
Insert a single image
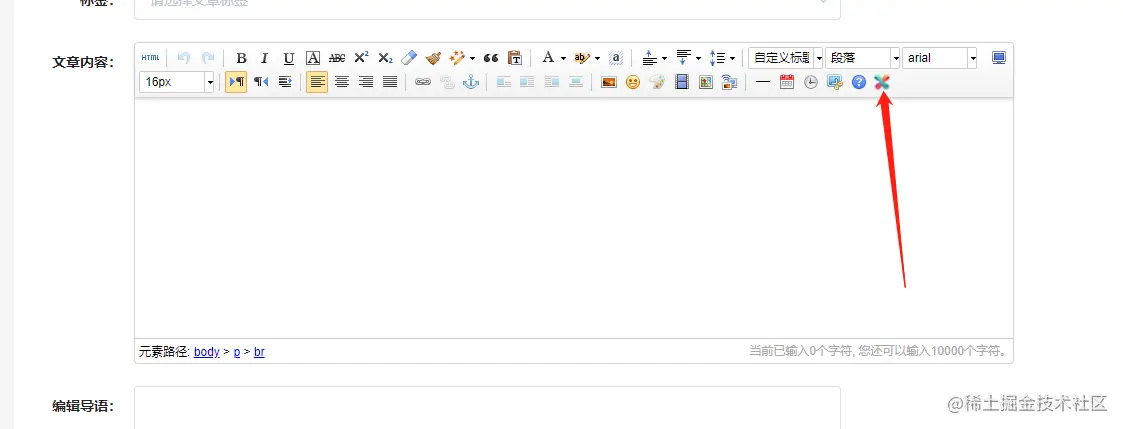click(x=609, y=82)
